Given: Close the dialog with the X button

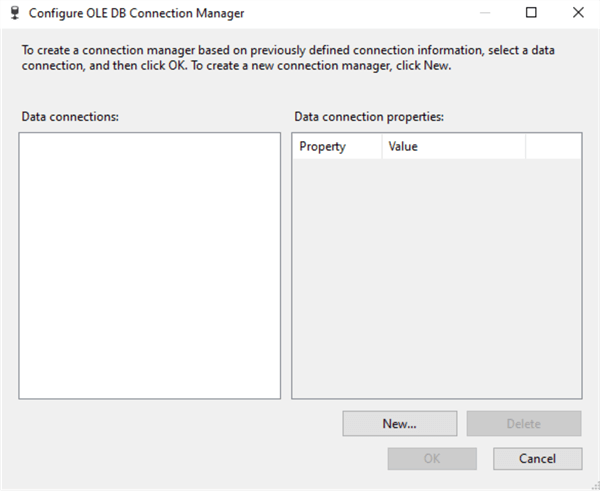Looking at the screenshot, I should [577, 13].
